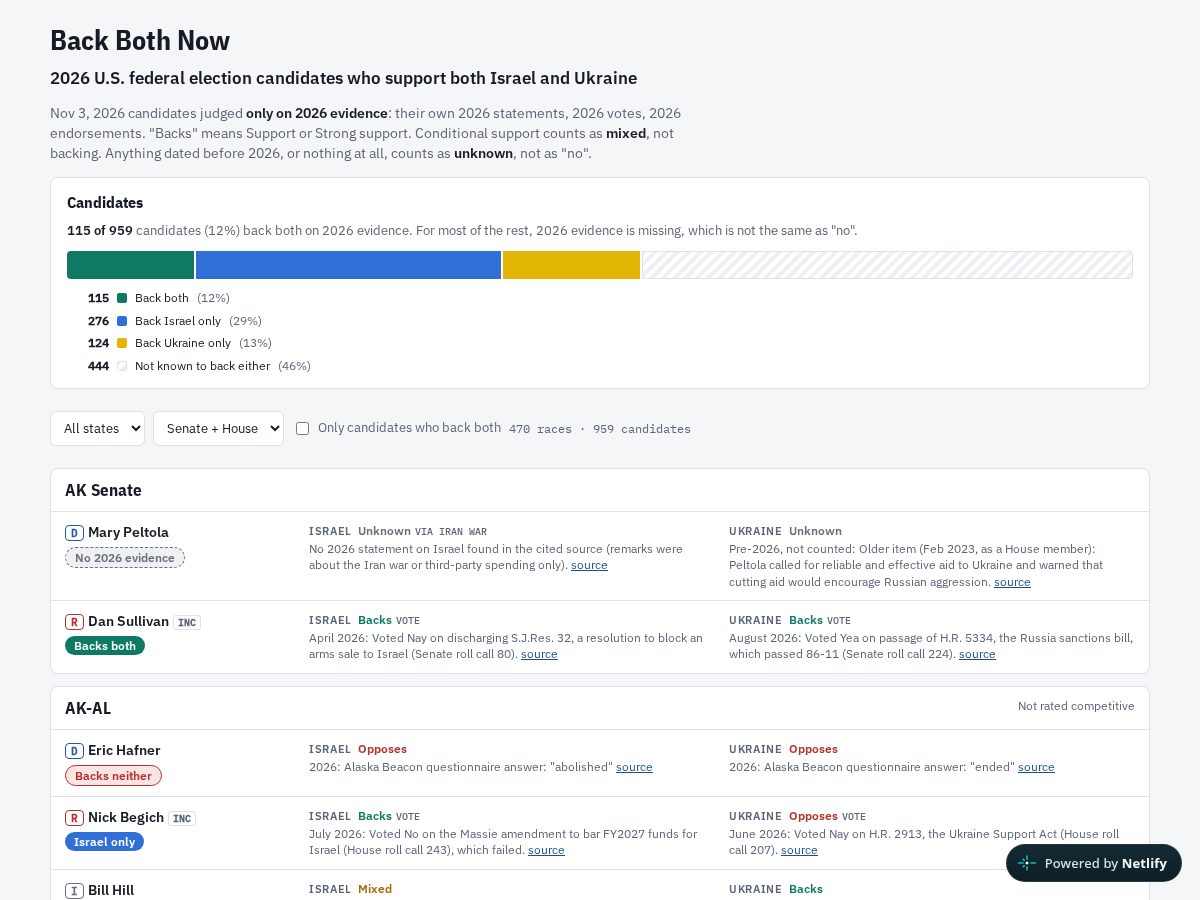Click the 115 of 959 summary text
This screenshot has width=1200, height=900.
point(100,231)
